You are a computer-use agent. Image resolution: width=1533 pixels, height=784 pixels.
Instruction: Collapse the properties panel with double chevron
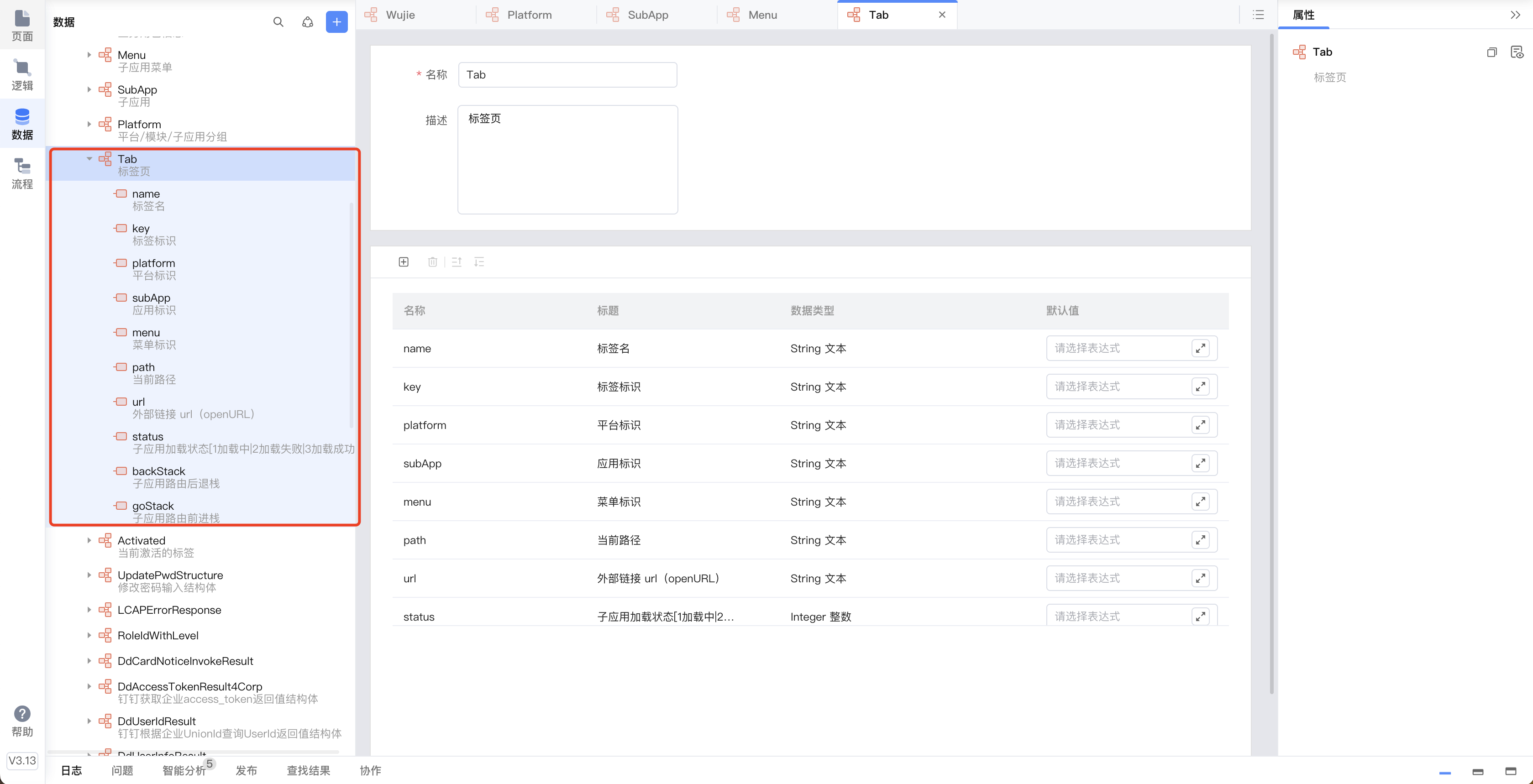1515,15
